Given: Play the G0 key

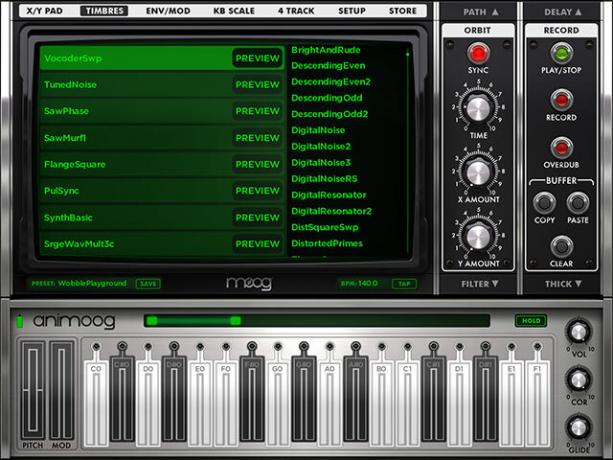Looking at the screenshot, I should coord(277,405).
